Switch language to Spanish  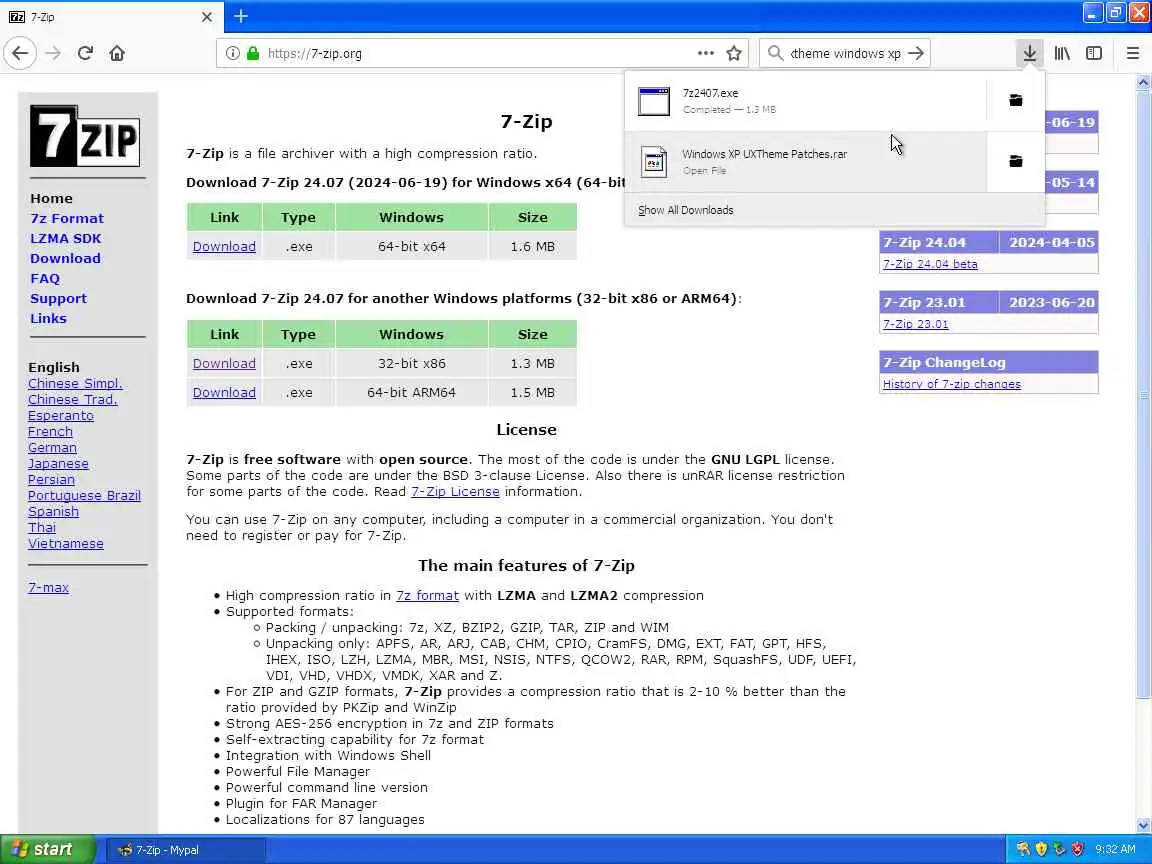click(x=53, y=512)
